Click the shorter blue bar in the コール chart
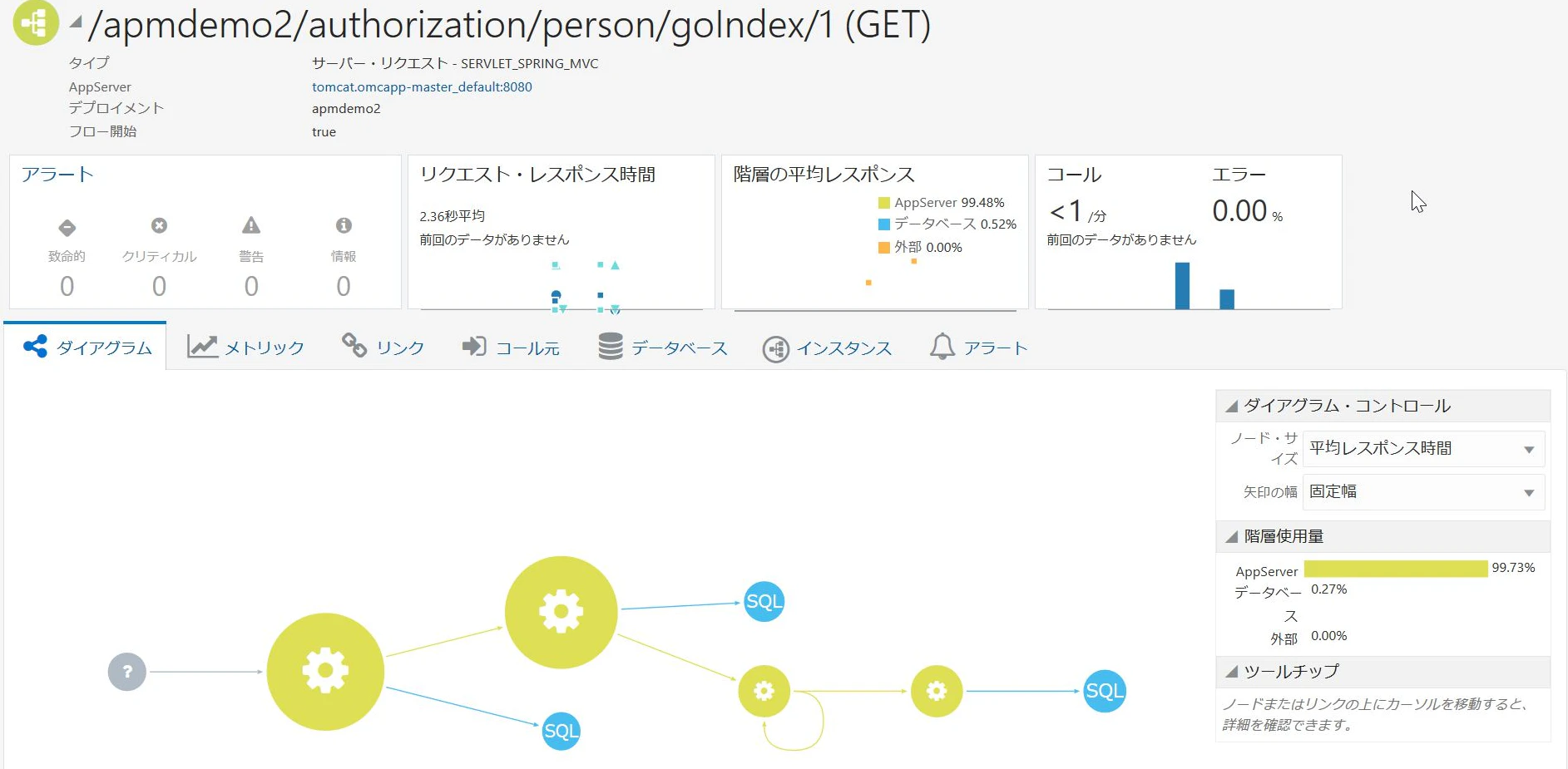This screenshot has width=1568, height=769. [1227, 299]
